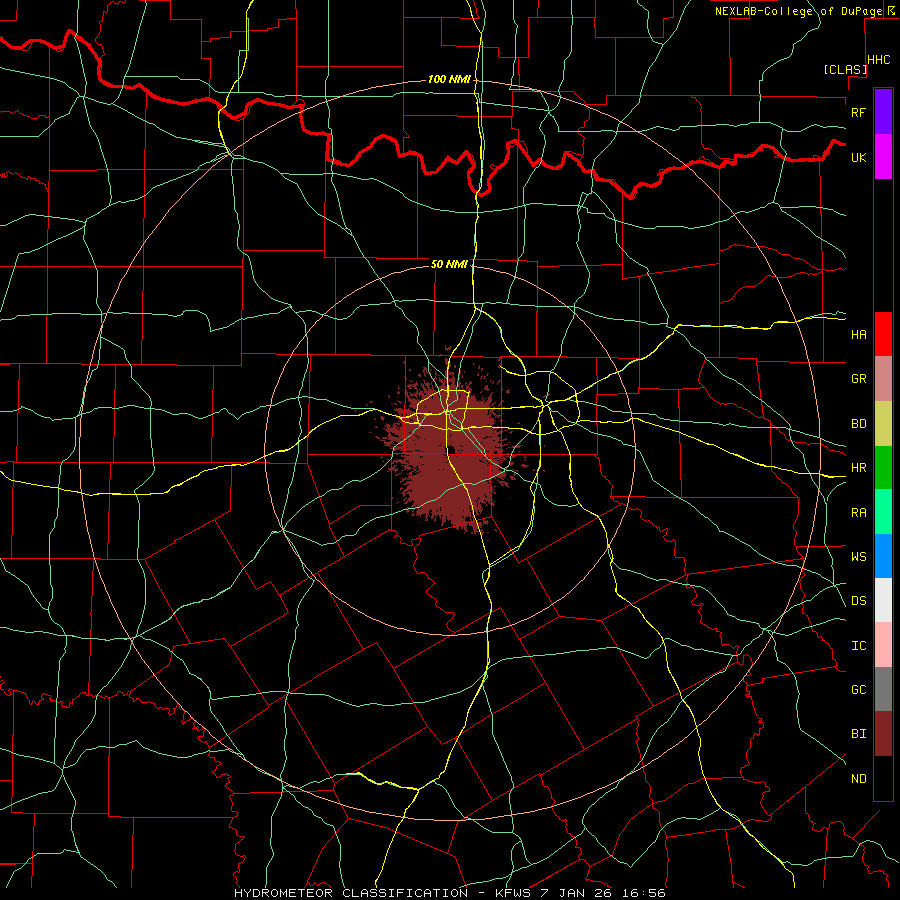
Task: Click the HR legend label
Action: (x=858, y=468)
